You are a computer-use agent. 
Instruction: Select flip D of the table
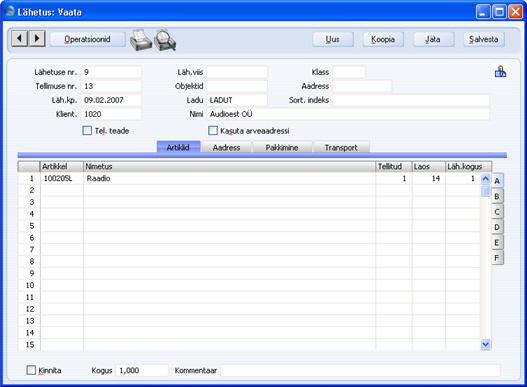(497, 227)
